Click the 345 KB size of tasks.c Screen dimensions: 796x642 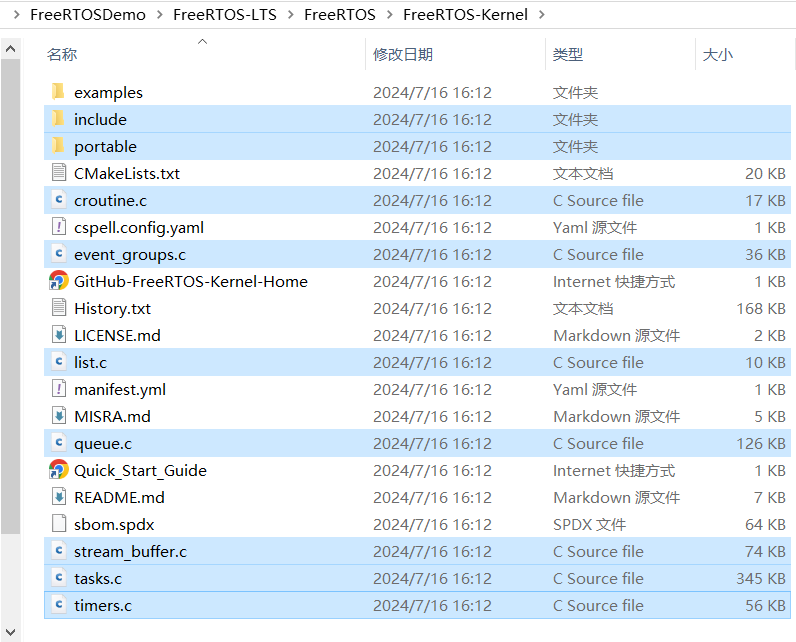click(761, 578)
